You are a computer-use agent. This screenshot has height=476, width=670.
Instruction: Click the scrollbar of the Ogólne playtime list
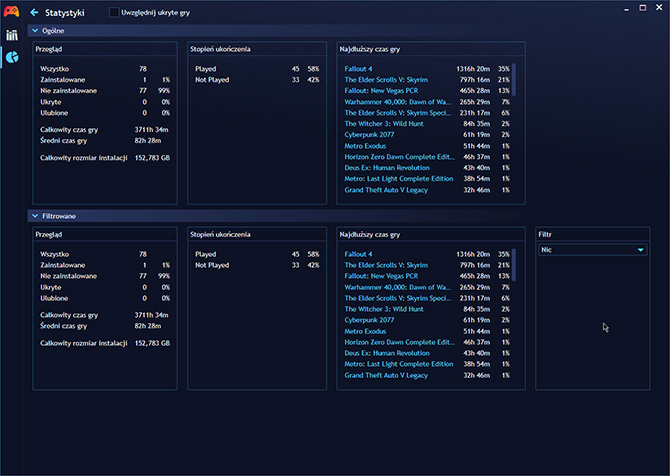(x=514, y=79)
